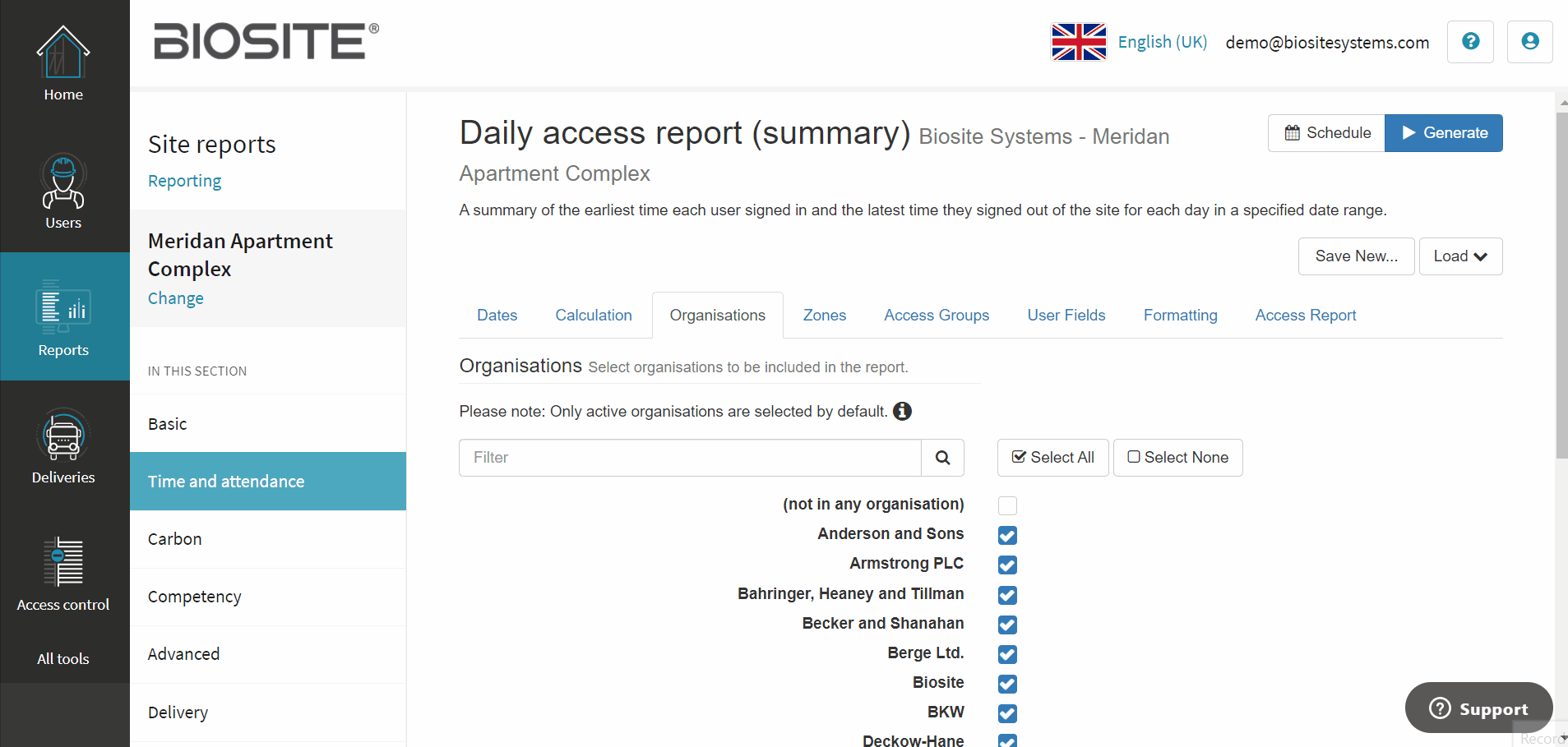
Task: Select Time and attendance section
Action: [268, 482]
